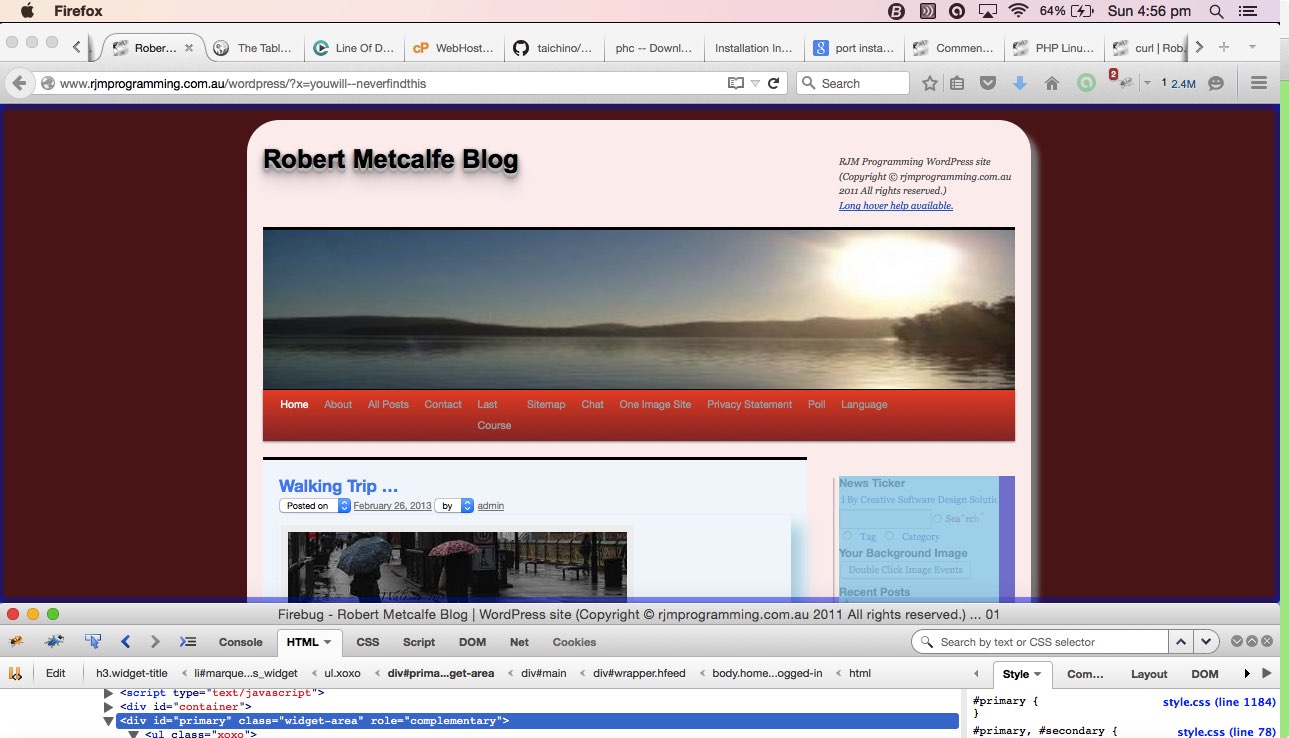Open 'Posted on' dropdown under Walking Trip

tap(315, 506)
